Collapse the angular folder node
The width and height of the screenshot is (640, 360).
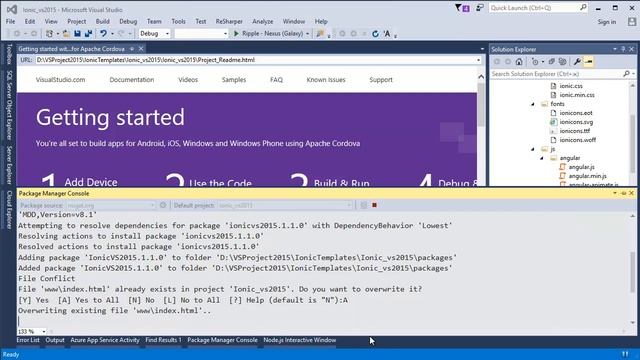[x=542, y=158]
